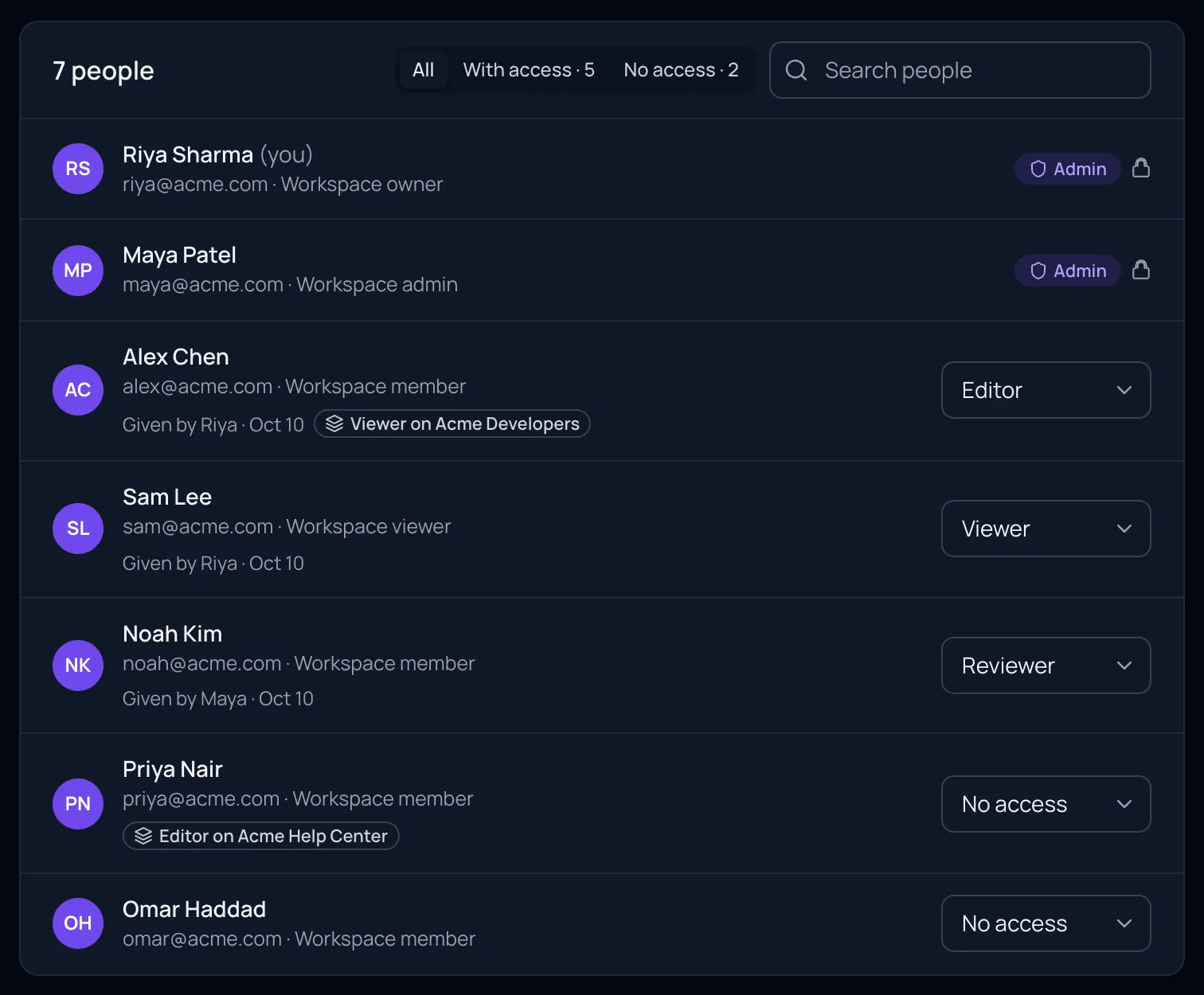This screenshot has height=995, width=1204.
Task: Click the shield icon in Riya Sharma's Admin badge
Action: pos(1038,169)
